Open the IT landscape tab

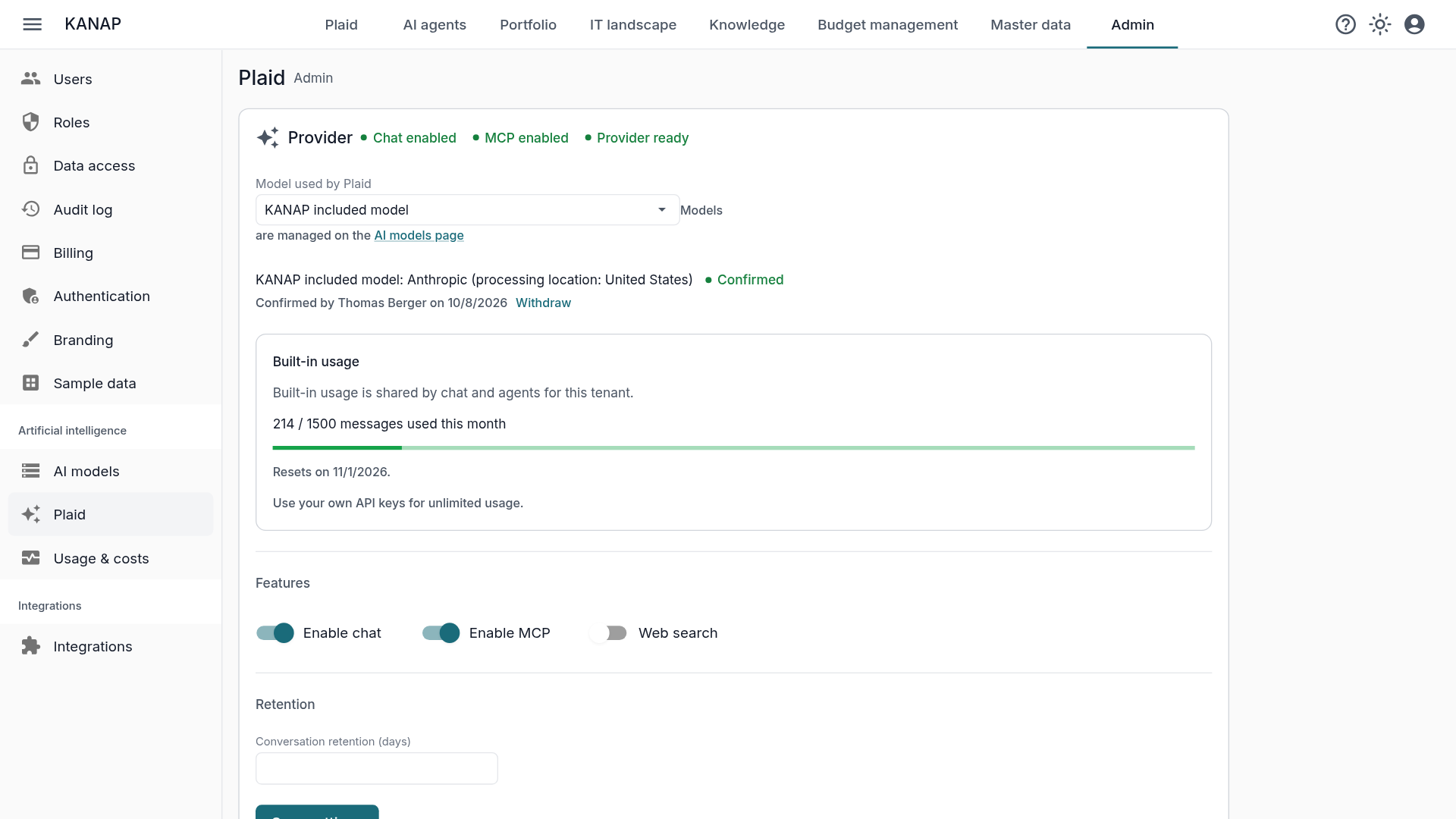[632, 24]
